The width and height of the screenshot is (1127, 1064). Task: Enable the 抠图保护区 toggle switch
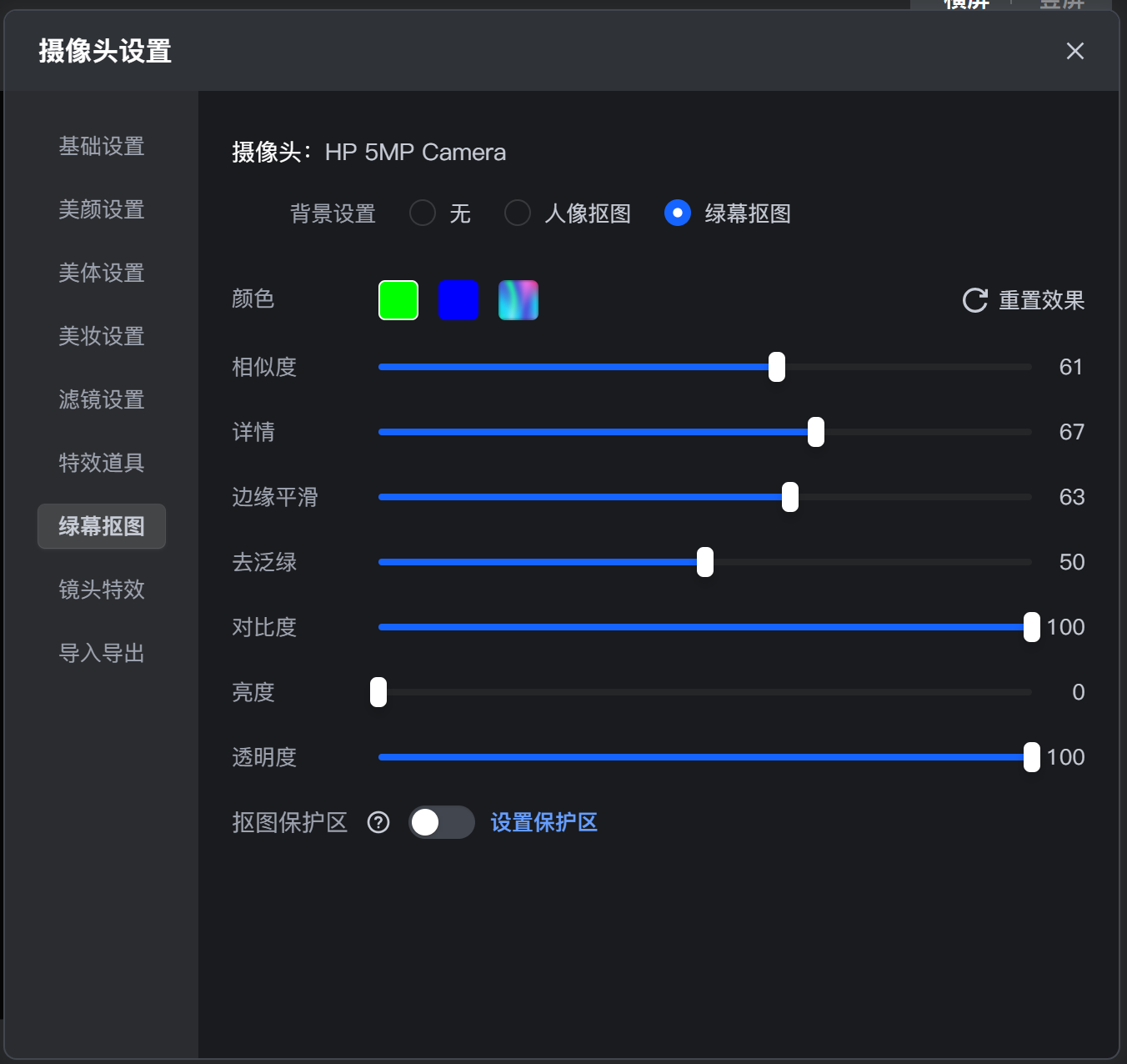(441, 823)
